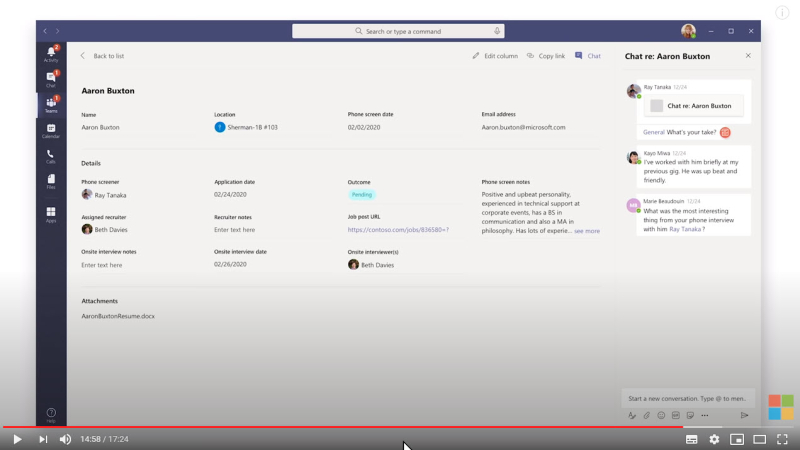Click the Recruiter notes text field
Screen dimensions: 800x450
click(x=235, y=230)
